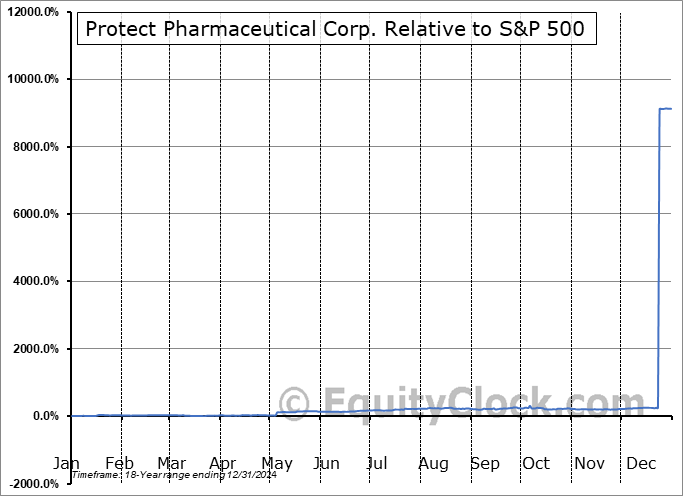Image resolution: width=683 pixels, height=496 pixels.
Task: Select the Jan month label
Action: pos(66,464)
